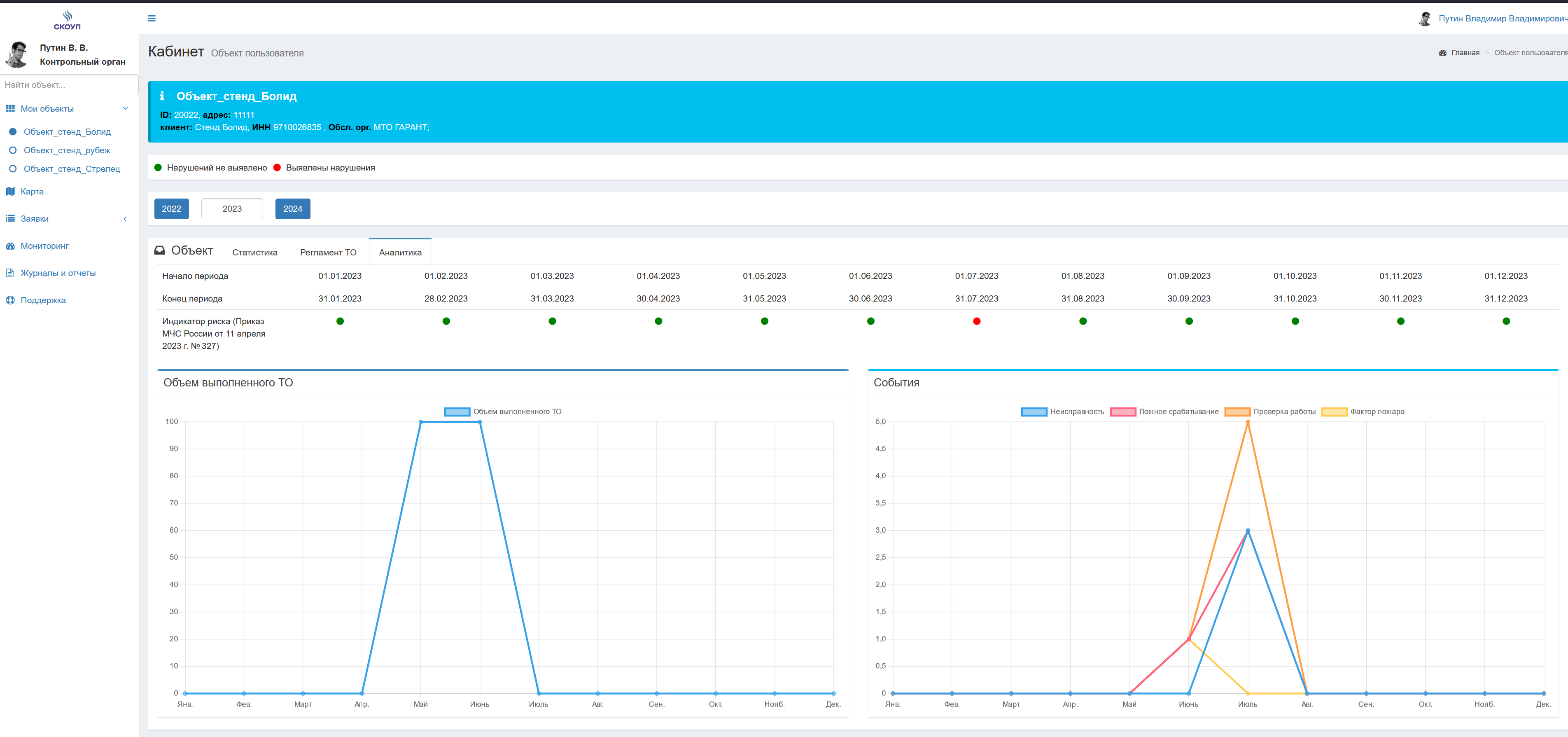Switch to the Регламент ТО tab

[328, 252]
